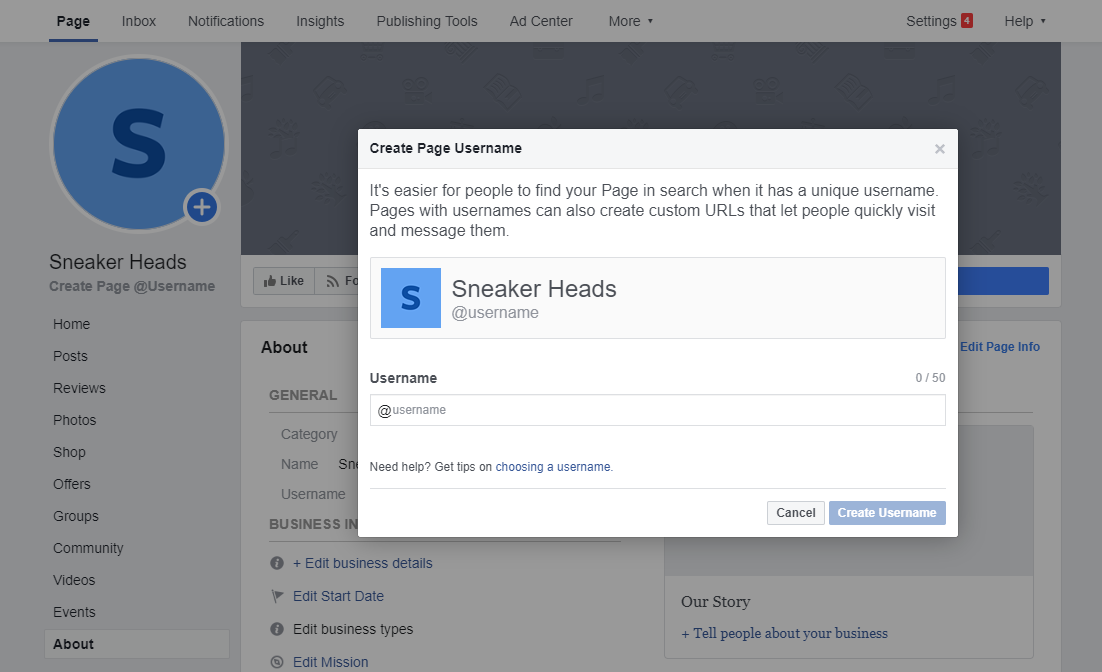Click the Like button
This screenshot has height=672, width=1102.
pos(284,281)
